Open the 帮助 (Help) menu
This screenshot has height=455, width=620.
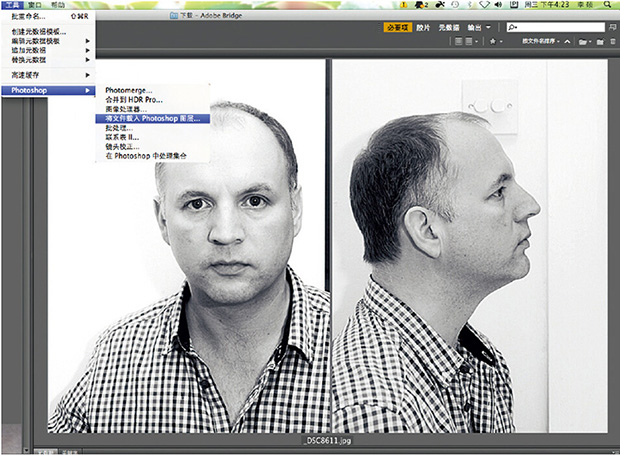point(58,5)
